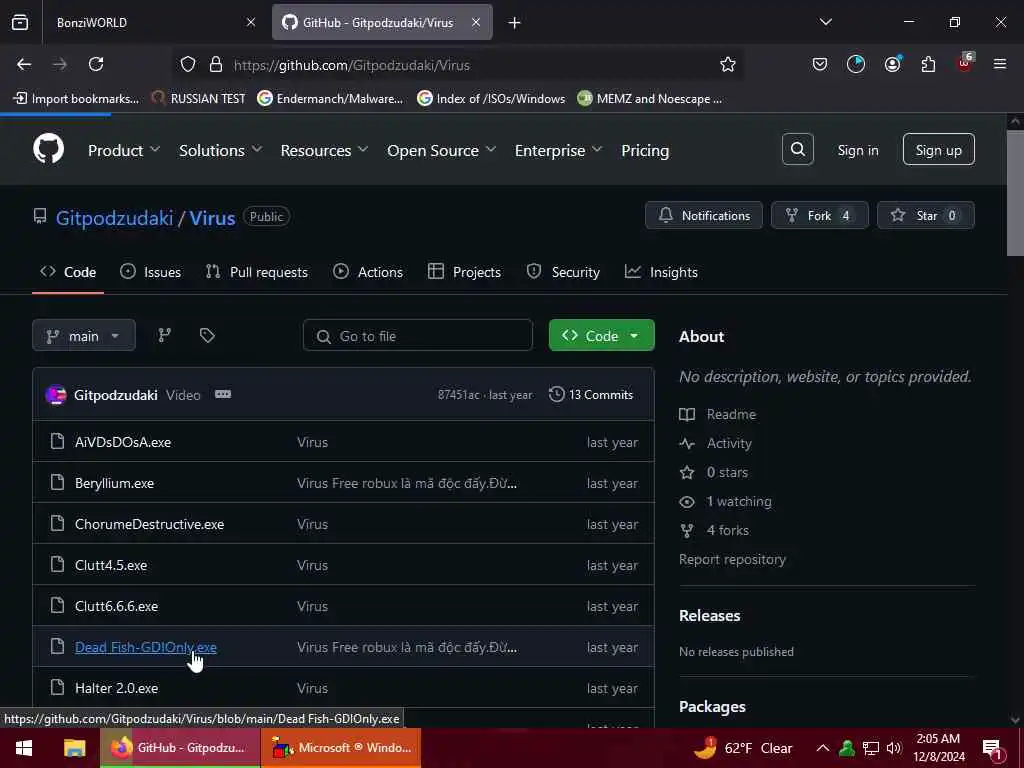Click the site padlock icon
Image resolution: width=1024 pixels, height=768 pixels.
pyautogui.click(x=216, y=64)
